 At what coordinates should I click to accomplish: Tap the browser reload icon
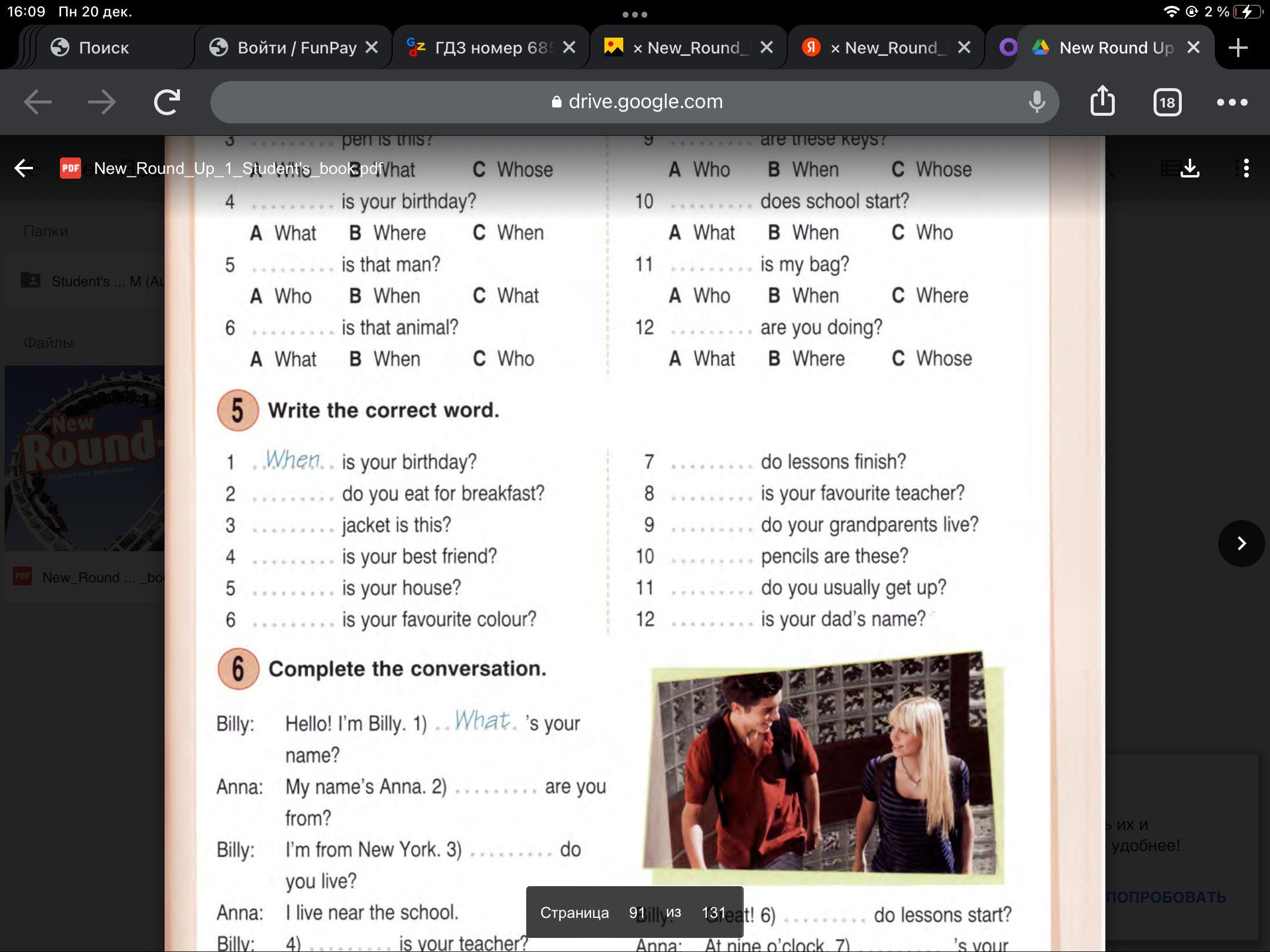(x=166, y=102)
